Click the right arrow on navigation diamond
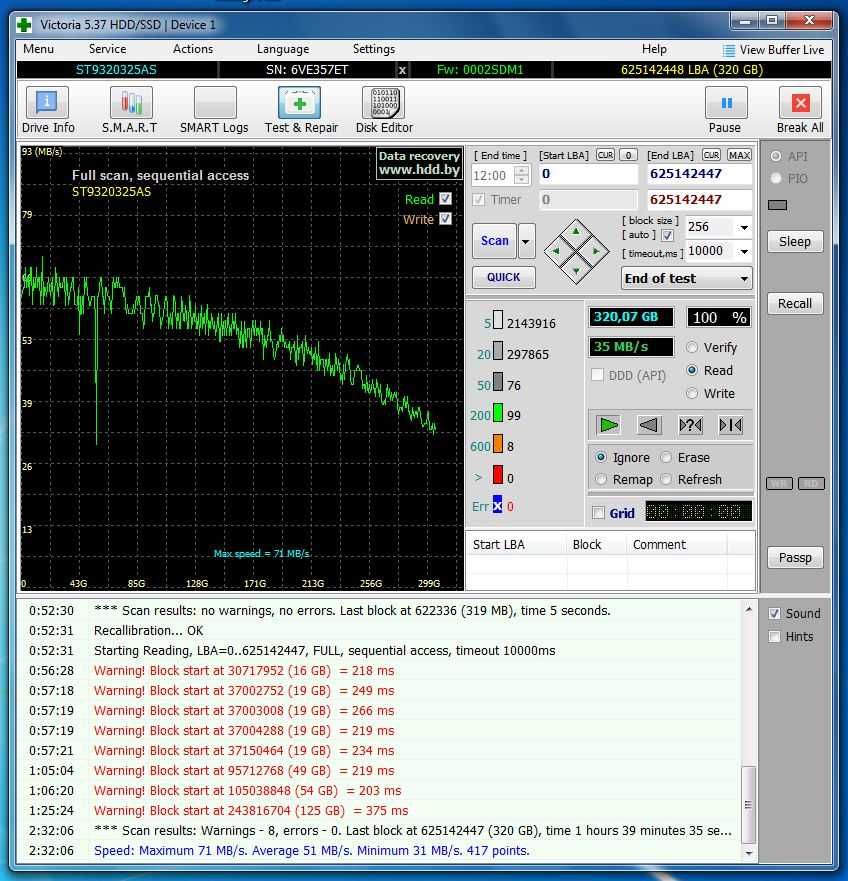Viewport: 848px width, 881px height. (x=596, y=251)
